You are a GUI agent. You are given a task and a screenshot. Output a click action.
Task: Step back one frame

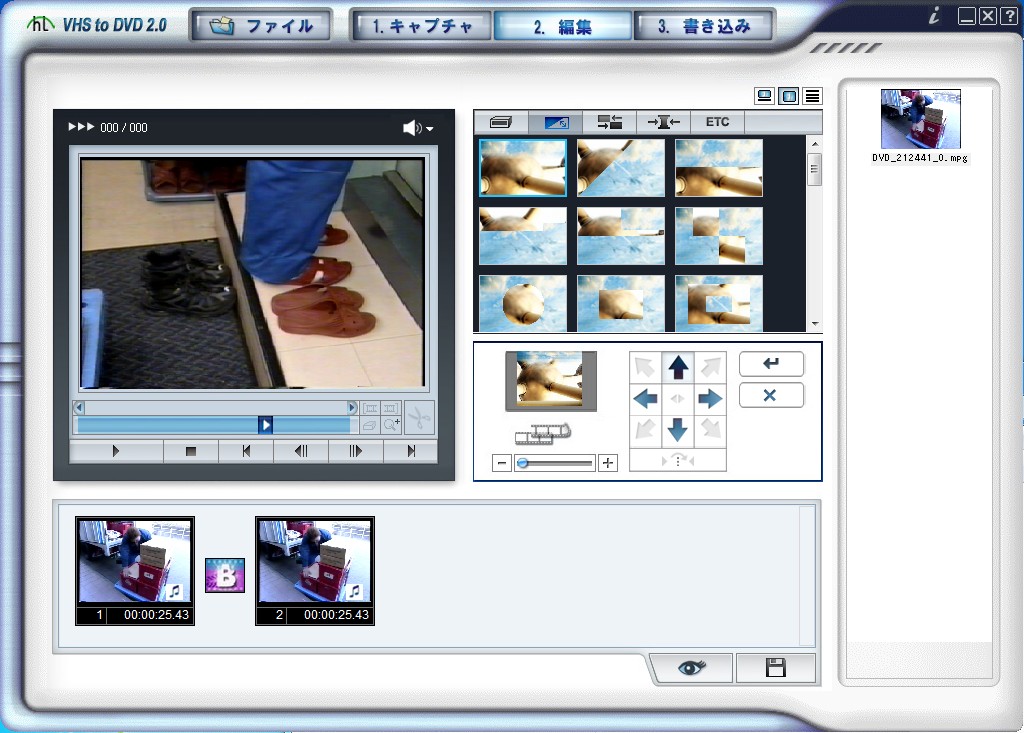pyautogui.click(x=301, y=451)
